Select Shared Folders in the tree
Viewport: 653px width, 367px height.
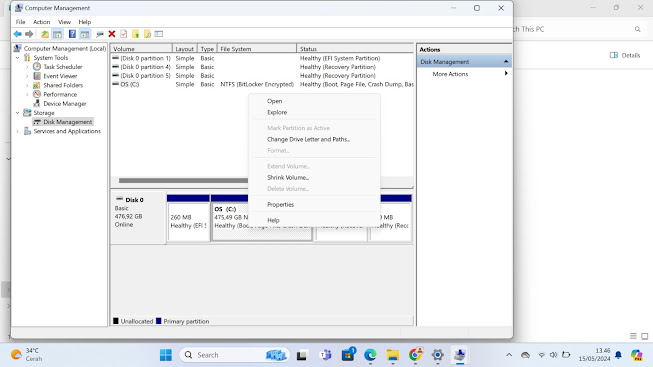pos(63,85)
